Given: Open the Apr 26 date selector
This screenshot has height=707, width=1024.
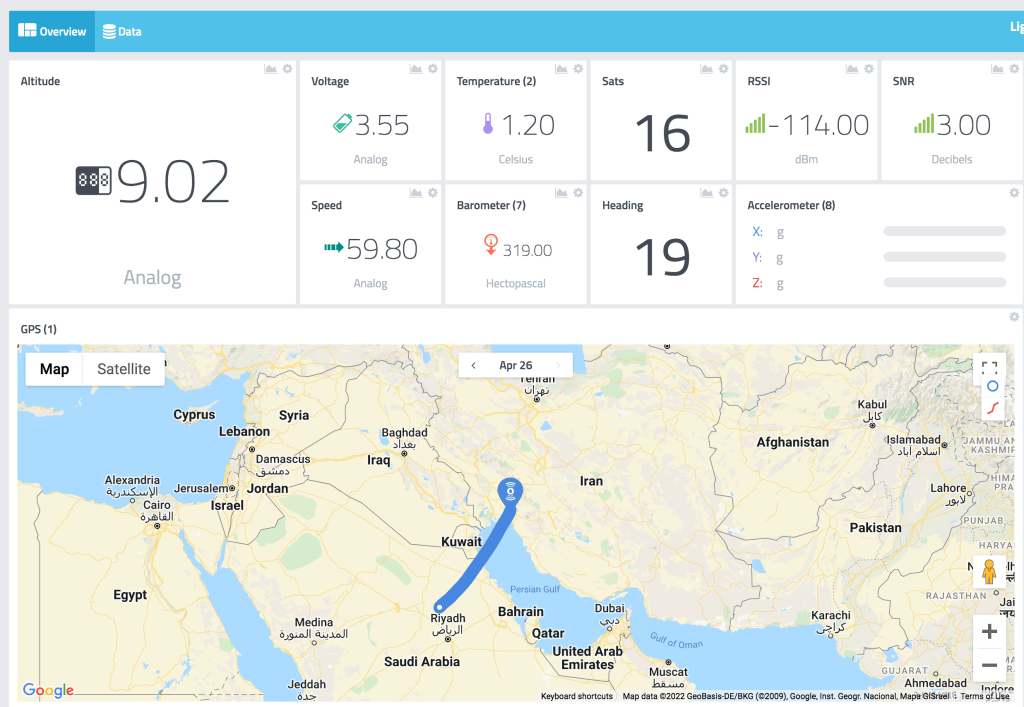Looking at the screenshot, I should tap(516, 366).
